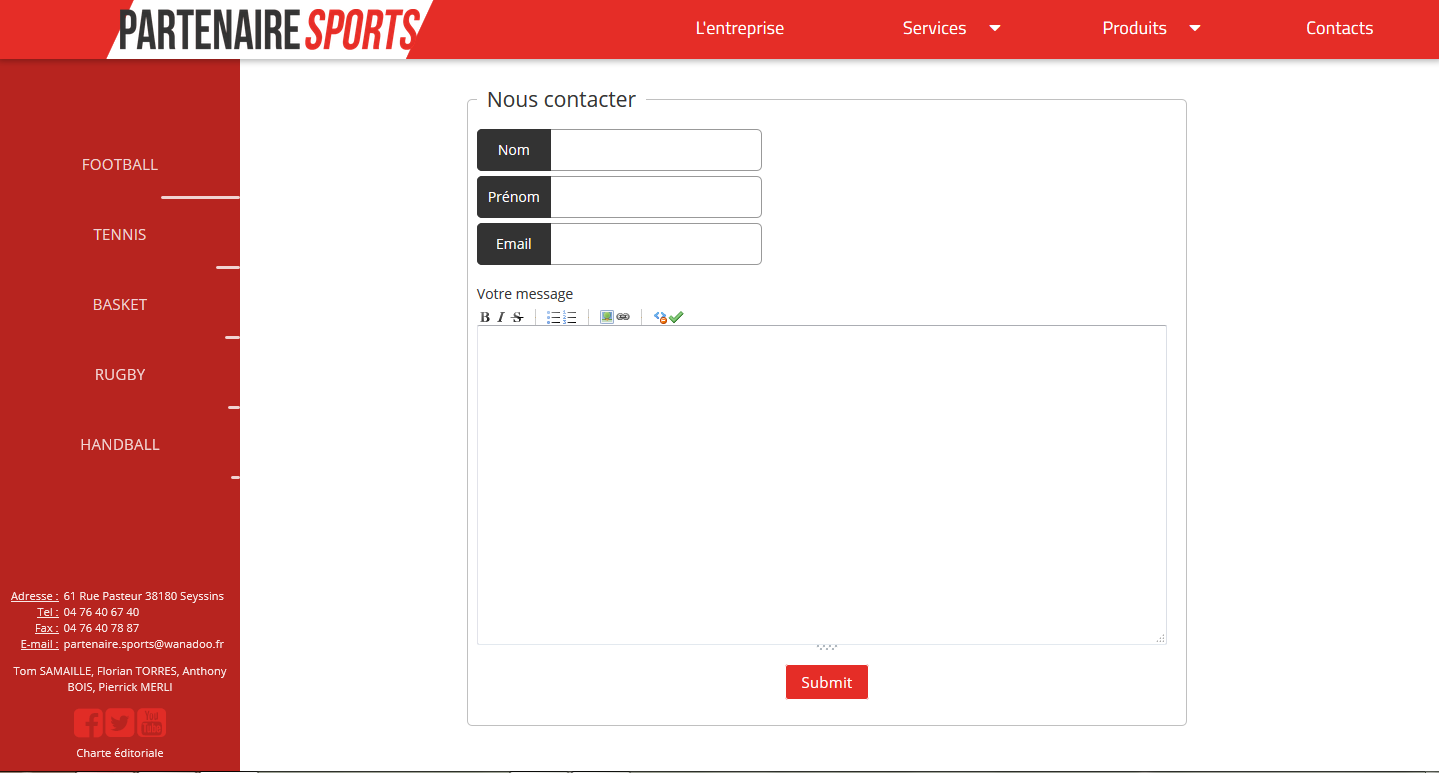Toggle bold formatting in message editor
Screen dimensions: 1439x773
[x=485, y=317]
